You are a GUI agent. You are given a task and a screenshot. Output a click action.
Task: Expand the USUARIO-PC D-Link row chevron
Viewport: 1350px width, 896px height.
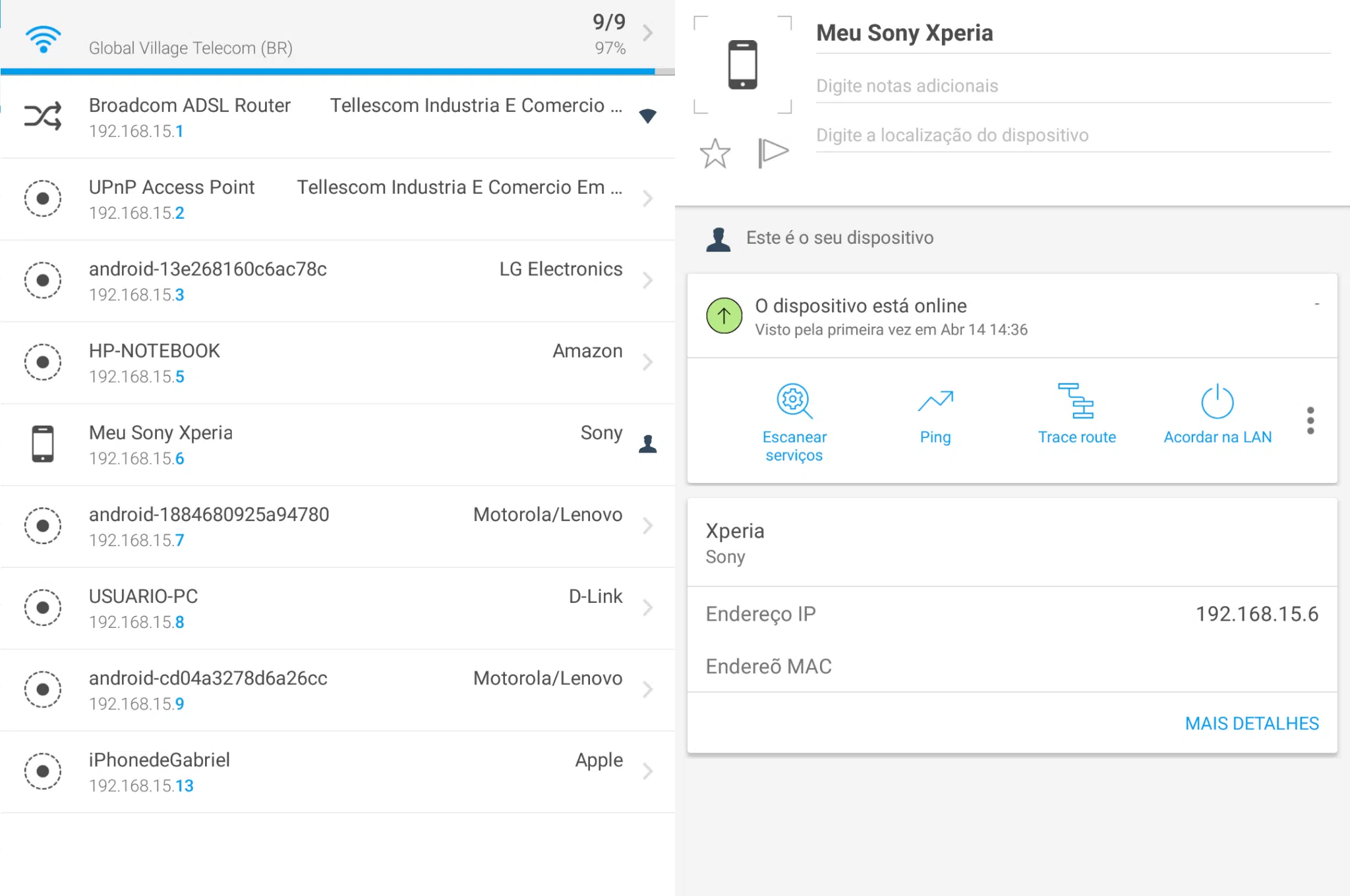(648, 607)
